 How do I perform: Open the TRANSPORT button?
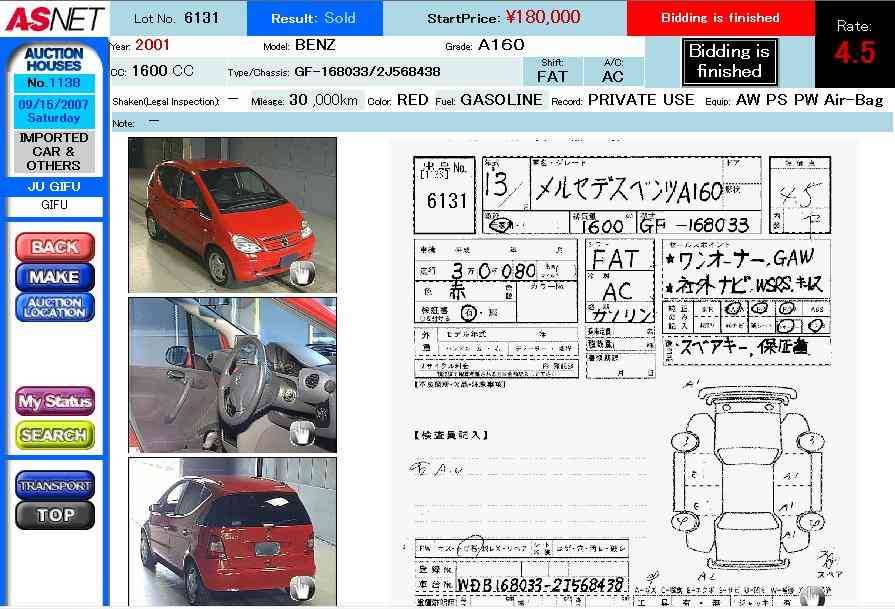coord(55,486)
